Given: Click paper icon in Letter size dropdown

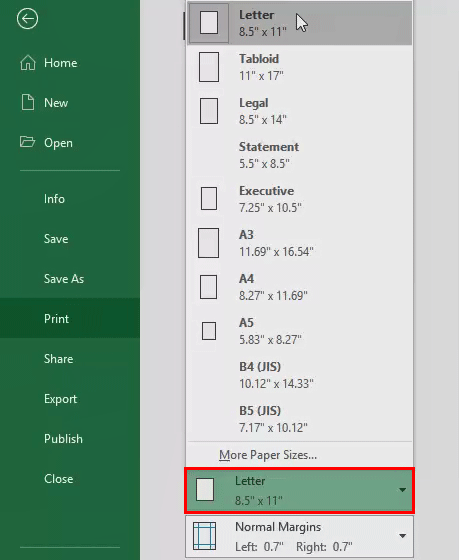Looking at the screenshot, I should click(205, 490).
